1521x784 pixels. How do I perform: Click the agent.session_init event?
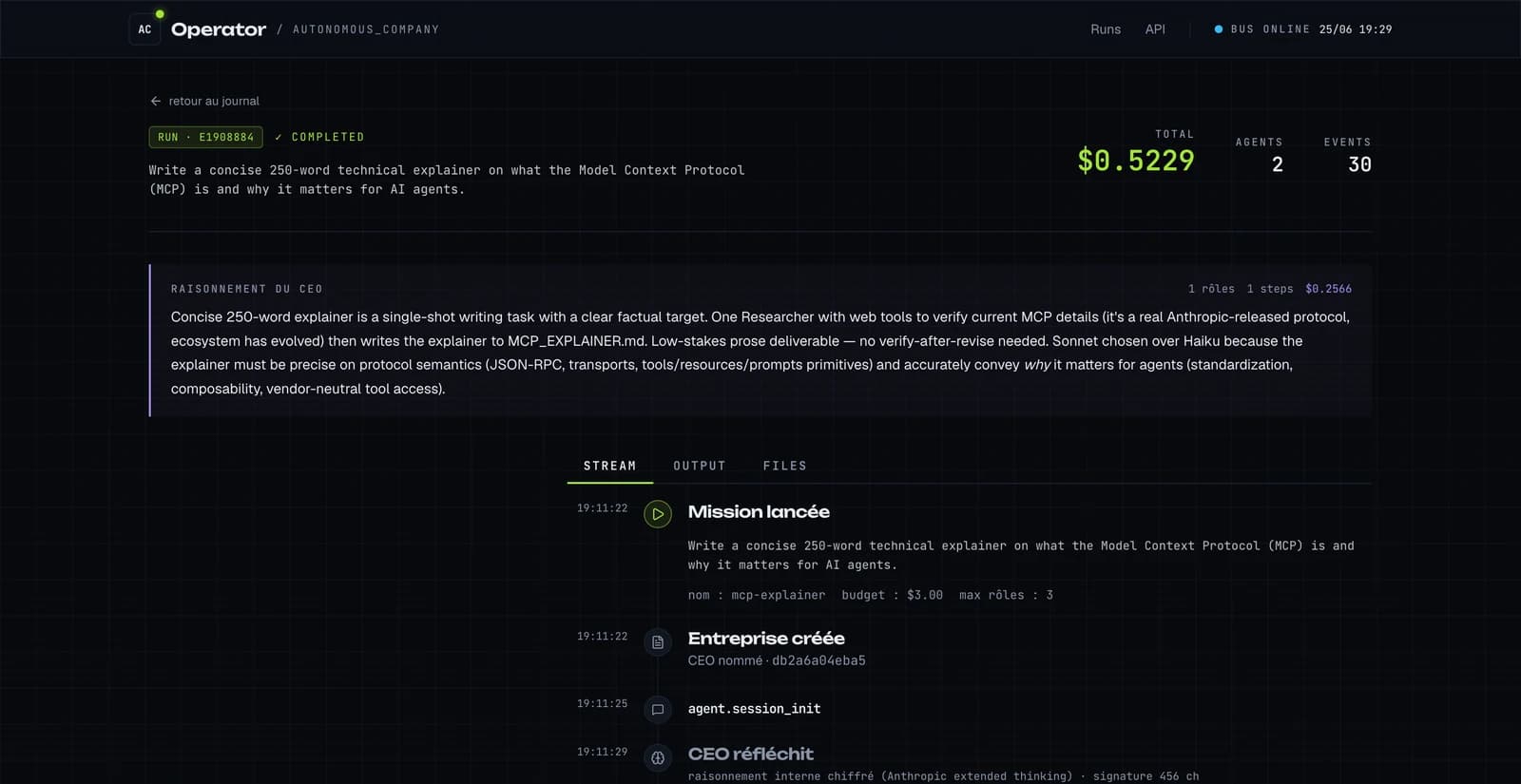755,709
